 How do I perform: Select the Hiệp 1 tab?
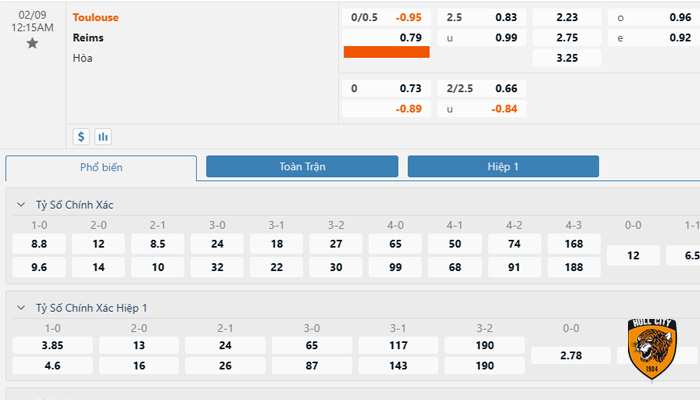(503, 167)
